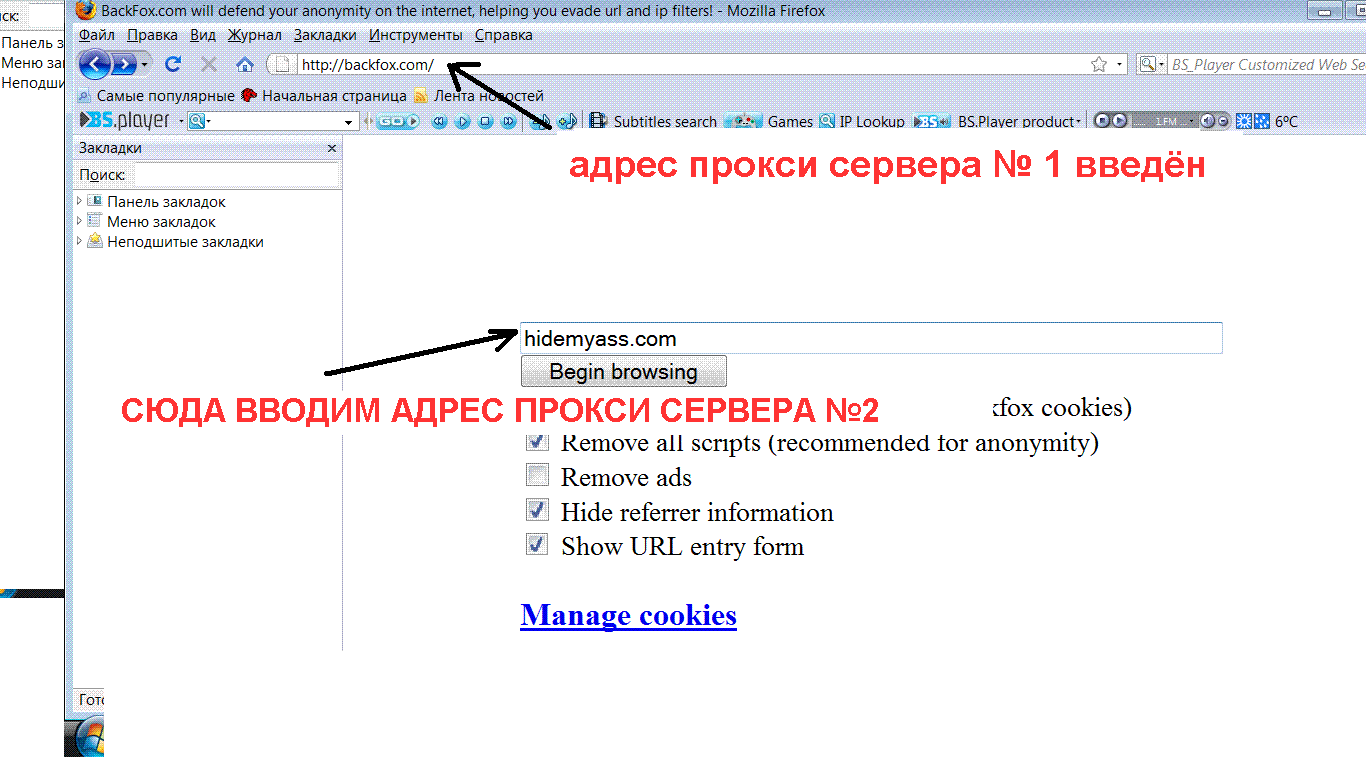Screen dimensions: 1366x768
Task: Click the BS.Player product logo icon
Action: pos(932,121)
